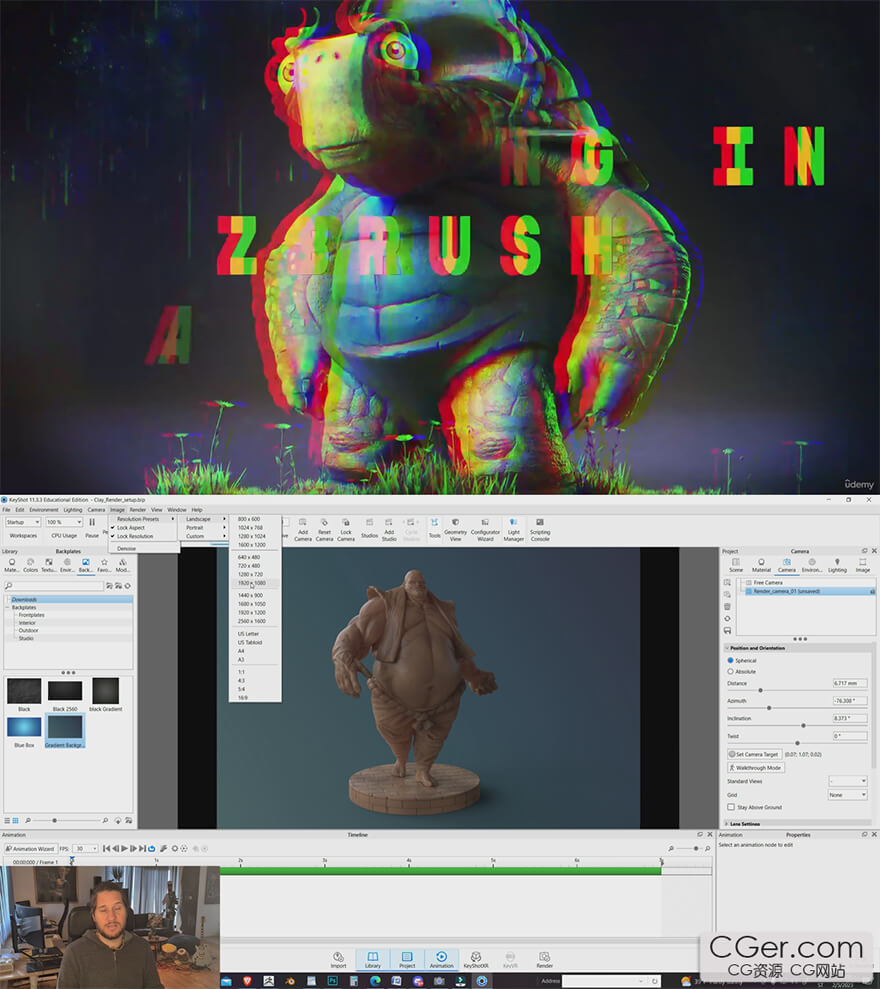The image size is (880, 989).
Task: Open the Render menu
Action: click(x=138, y=509)
